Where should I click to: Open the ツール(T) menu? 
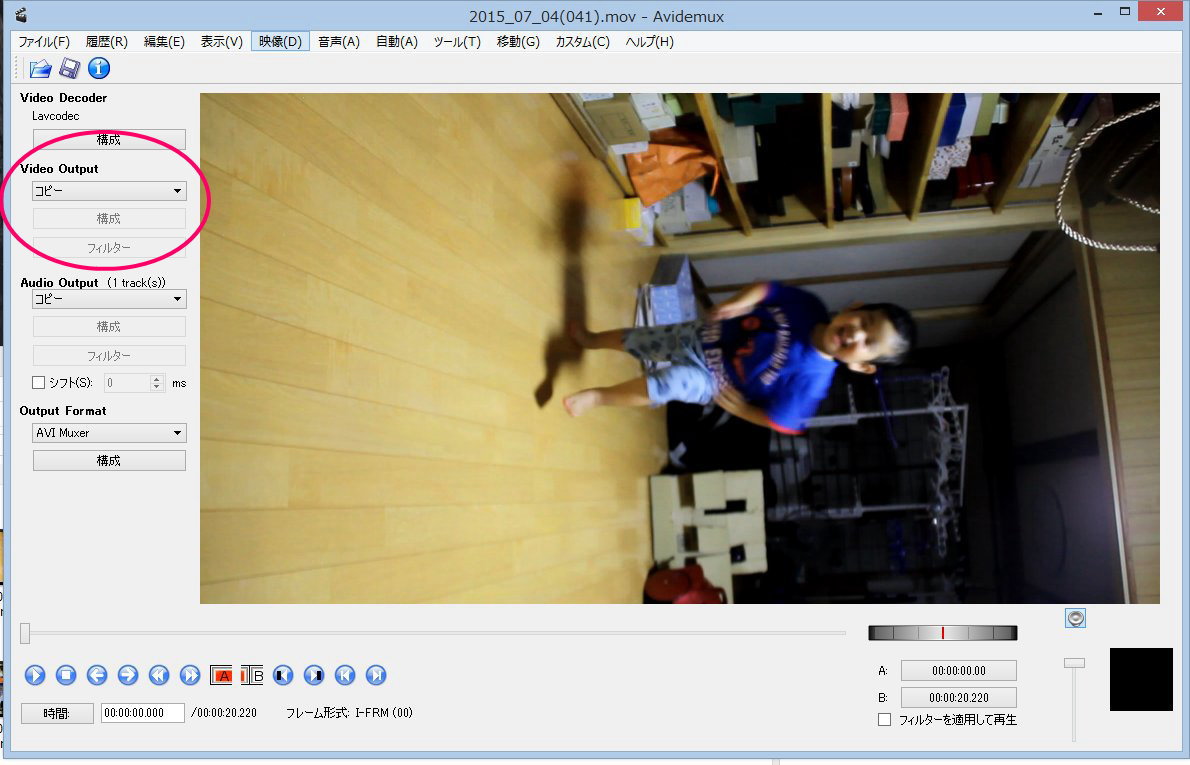point(456,42)
